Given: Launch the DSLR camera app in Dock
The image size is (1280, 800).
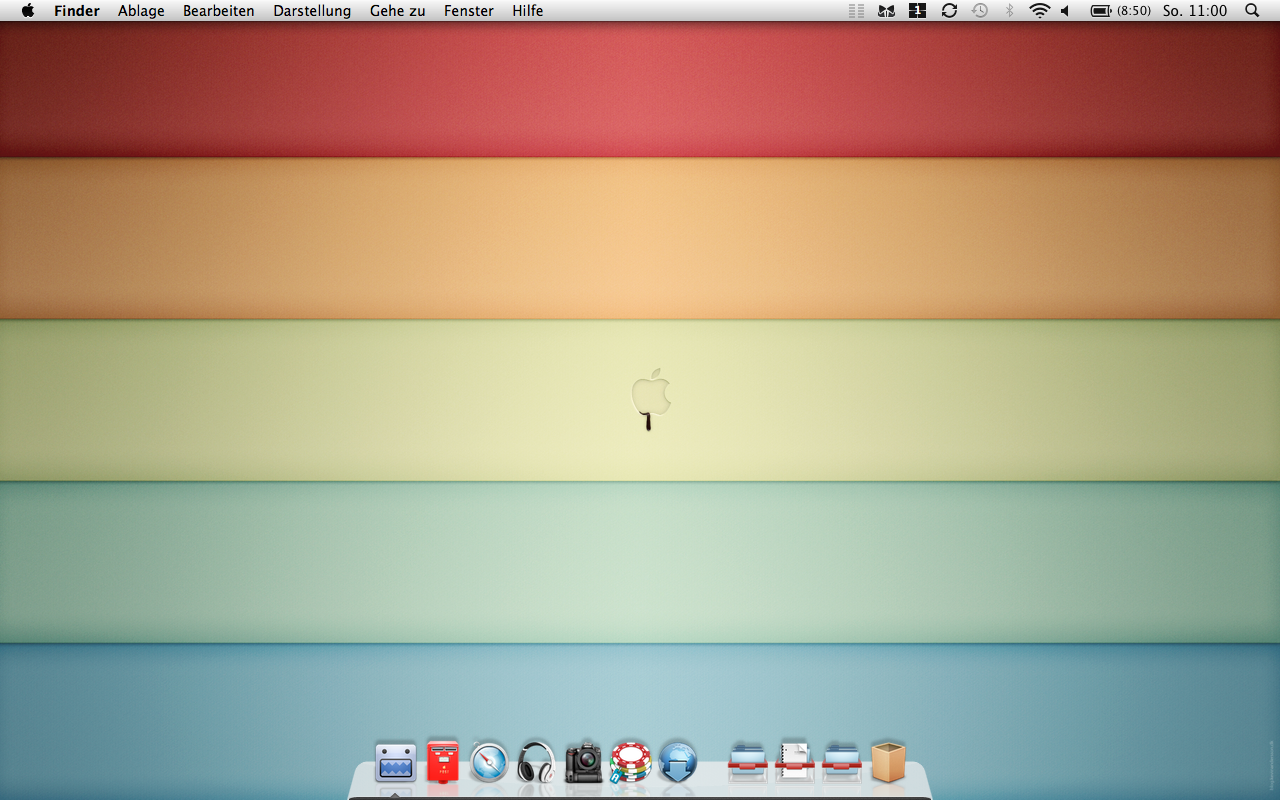Looking at the screenshot, I should coord(584,762).
